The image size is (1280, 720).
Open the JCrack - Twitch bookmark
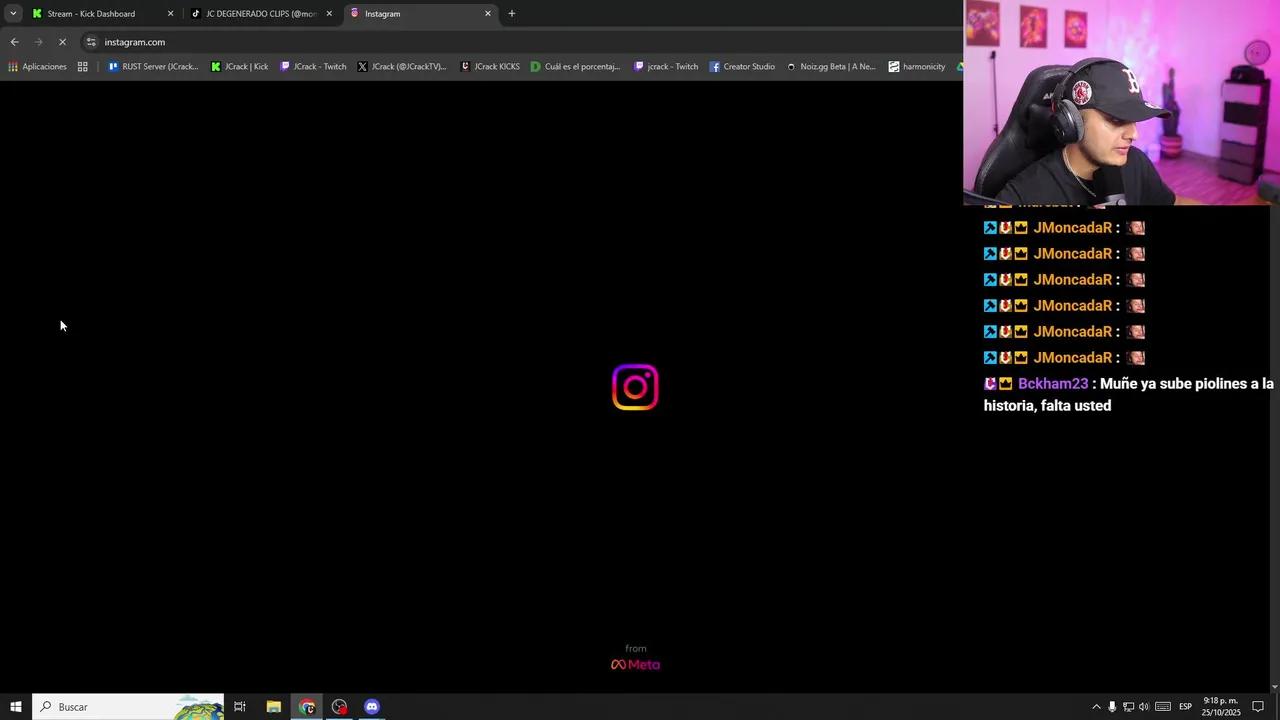[314, 67]
